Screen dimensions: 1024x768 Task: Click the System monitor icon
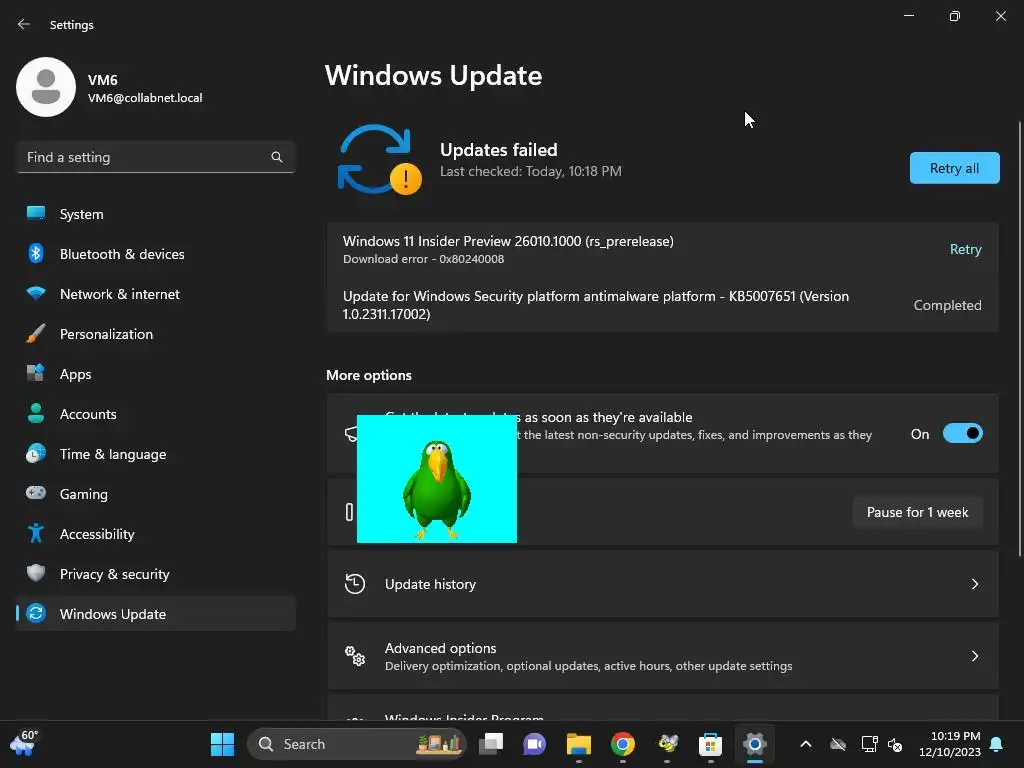point(36,214)
